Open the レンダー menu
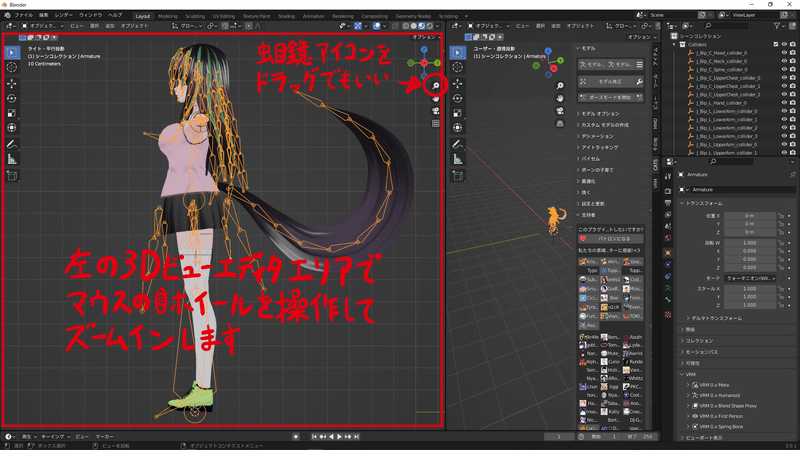Image resolution: width=800 pixels, height=450 pixels. coord(64,15)
